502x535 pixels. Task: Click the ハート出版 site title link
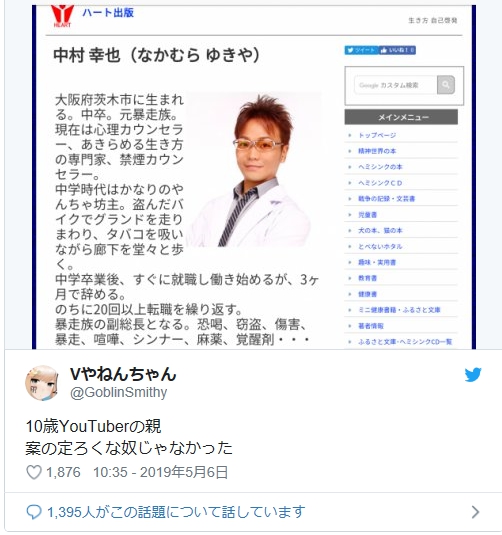point(108,13)
